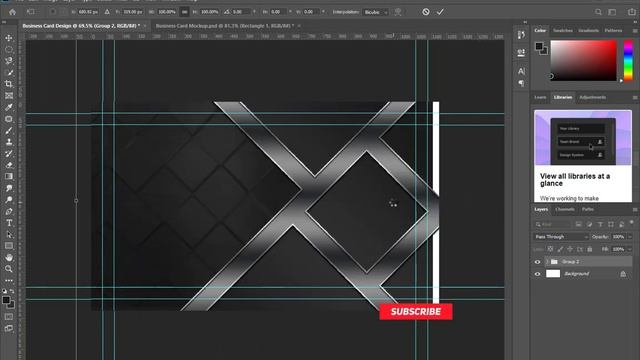
Task: Open the Search icon at top right
Action: click(x=598, y=12)
